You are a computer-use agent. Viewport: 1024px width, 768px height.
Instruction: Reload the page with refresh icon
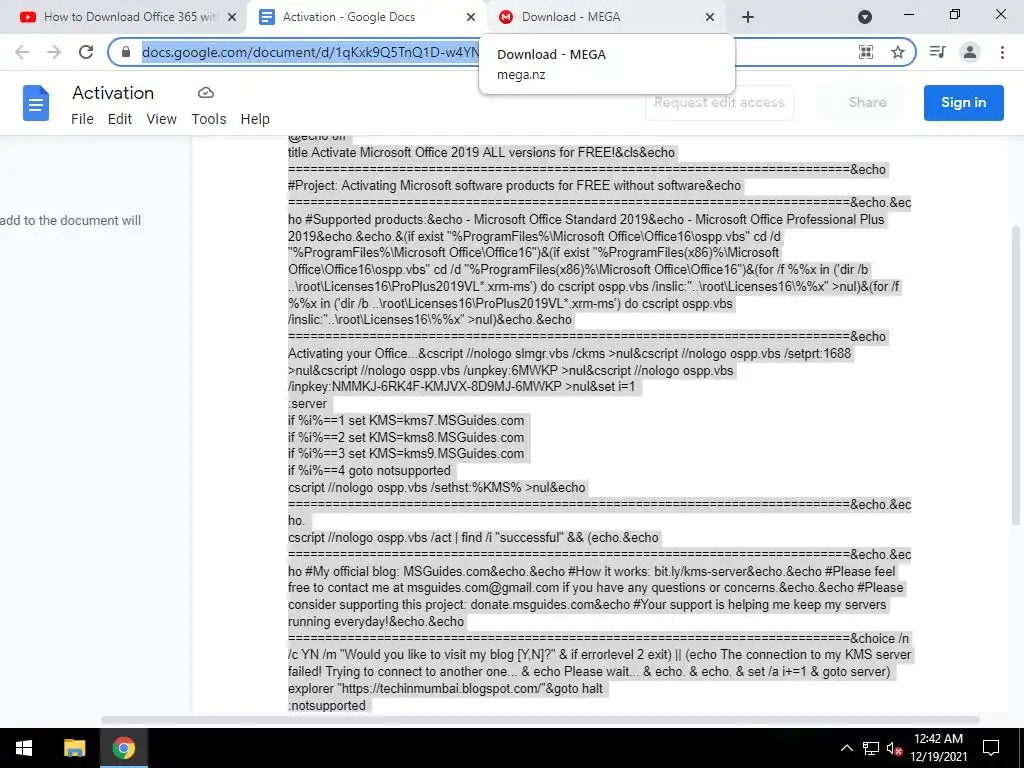pyautogui.click(x=86, y=52)
